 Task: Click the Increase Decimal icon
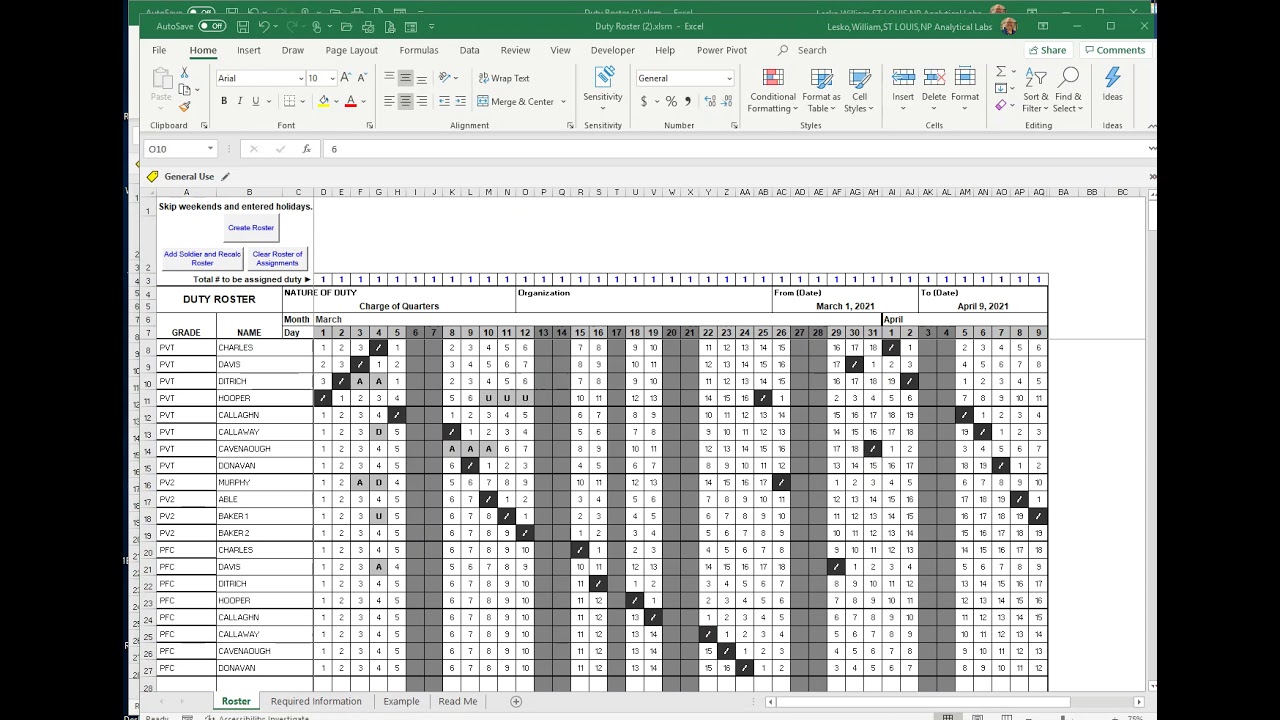710,101
